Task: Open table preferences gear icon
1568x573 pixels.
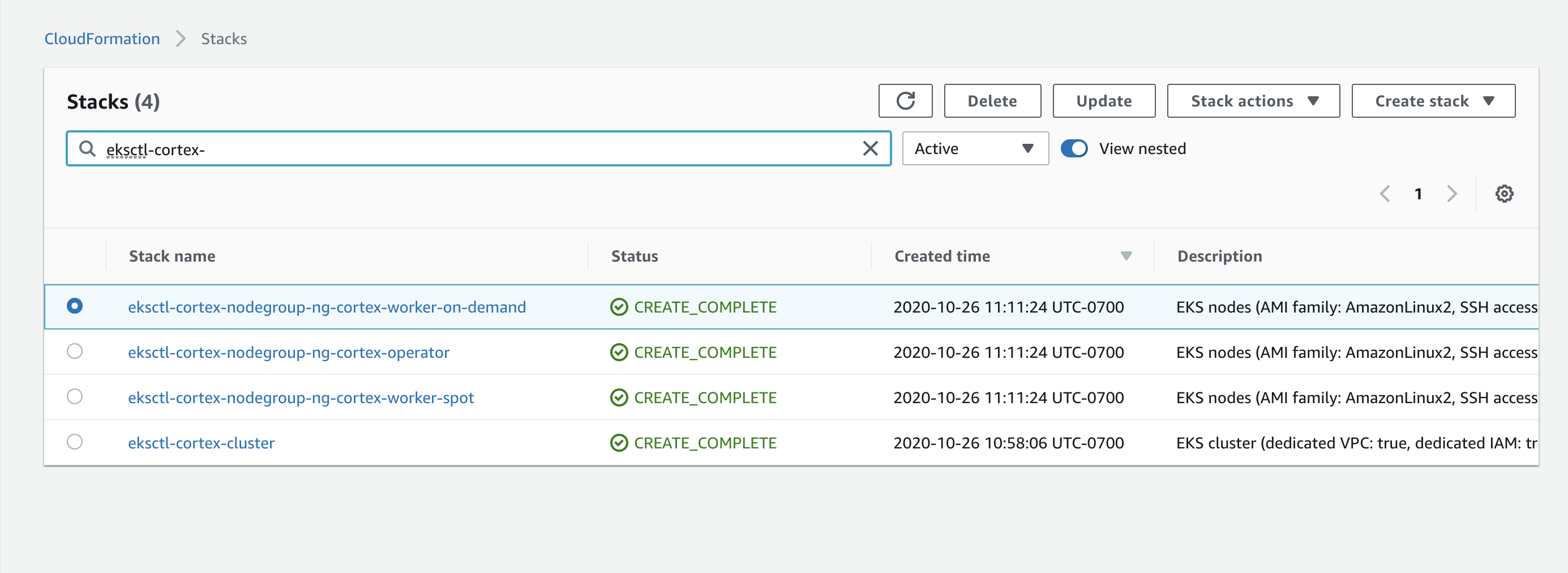Action: coord(1503,194)
